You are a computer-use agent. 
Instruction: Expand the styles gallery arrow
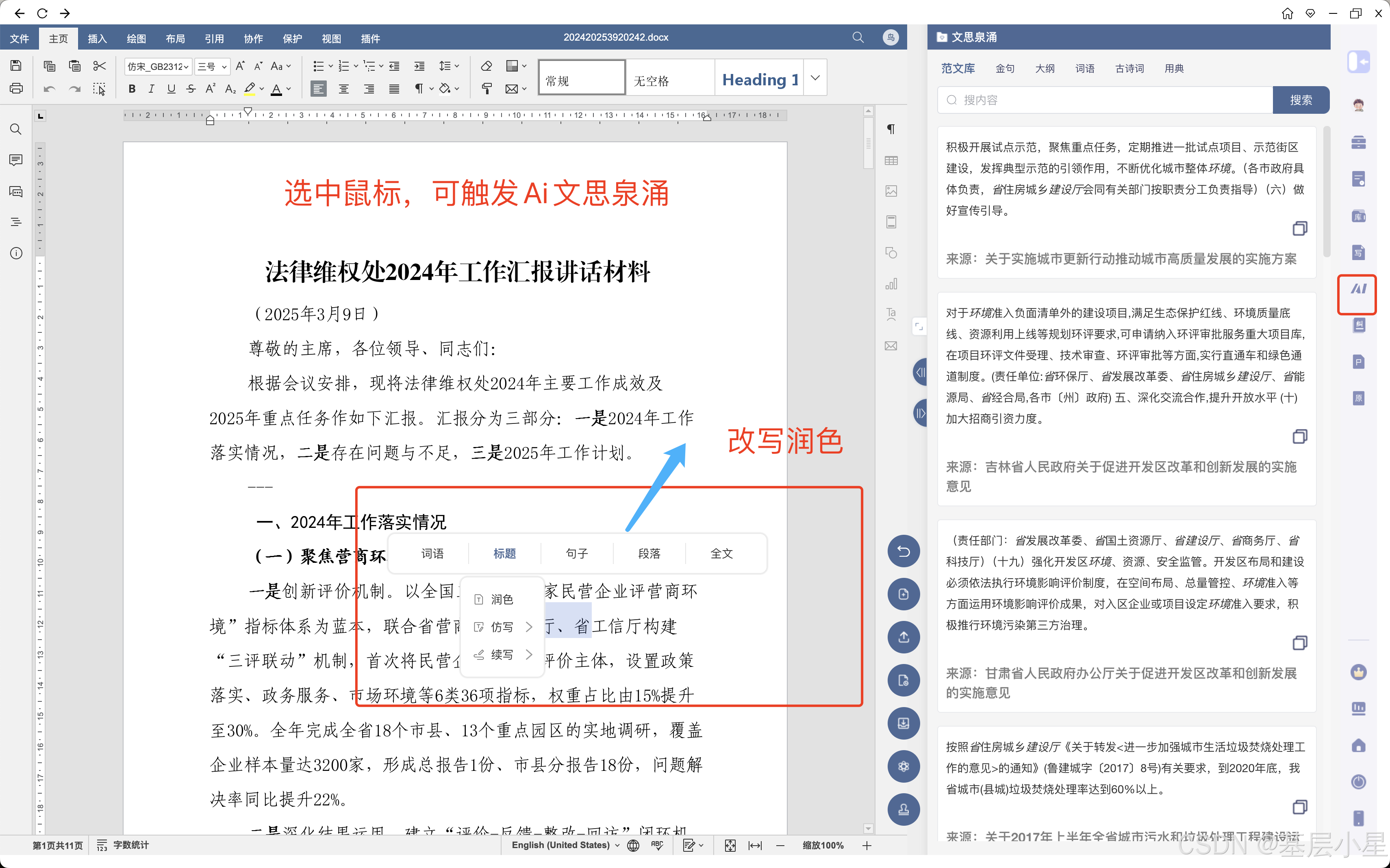tap(816, 78)
